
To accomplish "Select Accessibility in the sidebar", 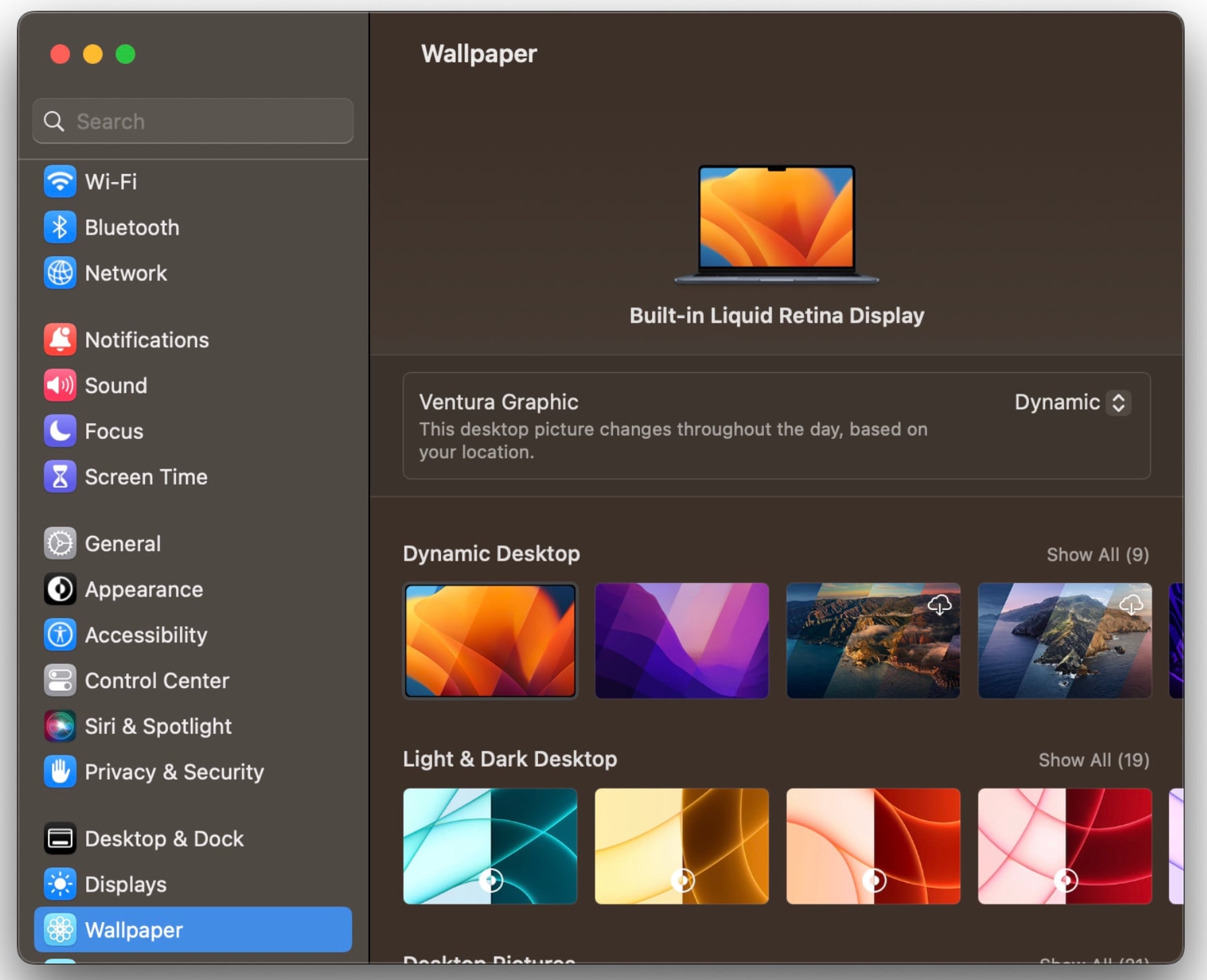I will coord(193,635).
